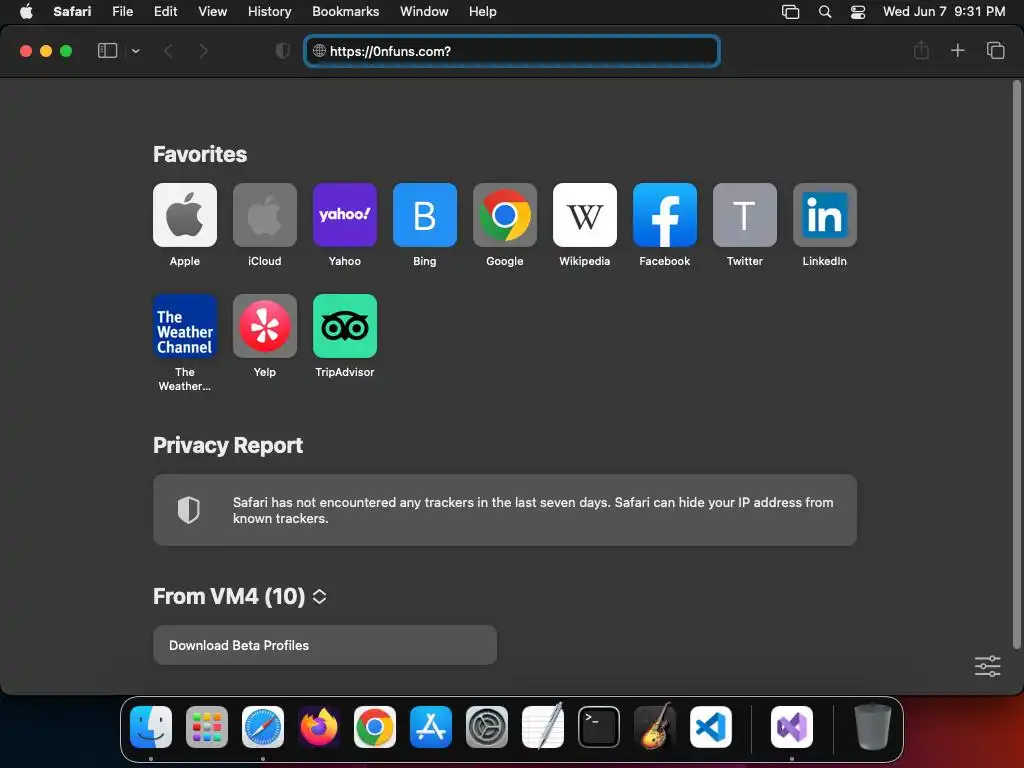This screenshot has height=768, width=1024.
Task: Click the Share toolbar button
Action: [x=921, y=50]
